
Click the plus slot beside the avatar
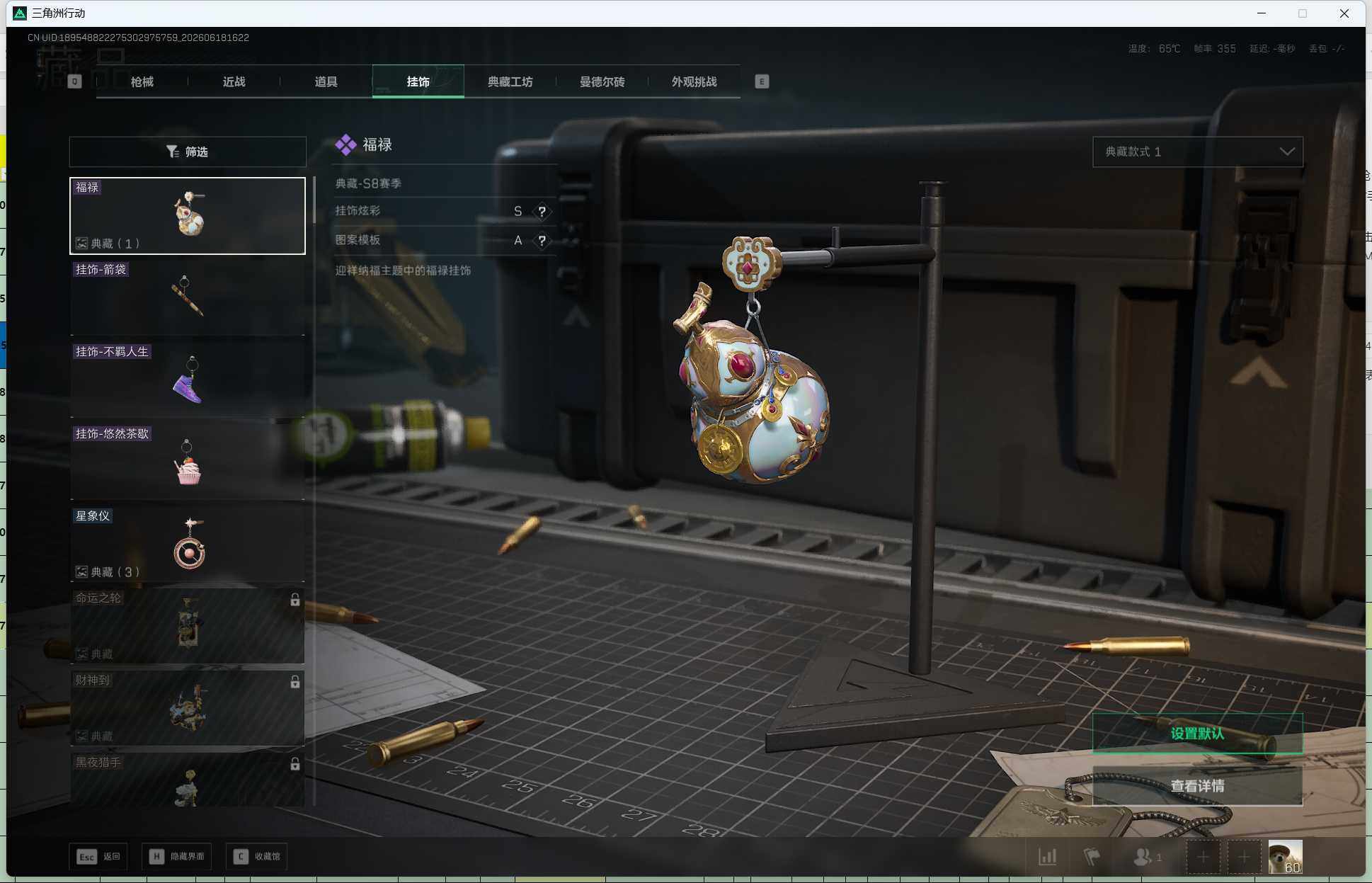[x=1244, y=858]
